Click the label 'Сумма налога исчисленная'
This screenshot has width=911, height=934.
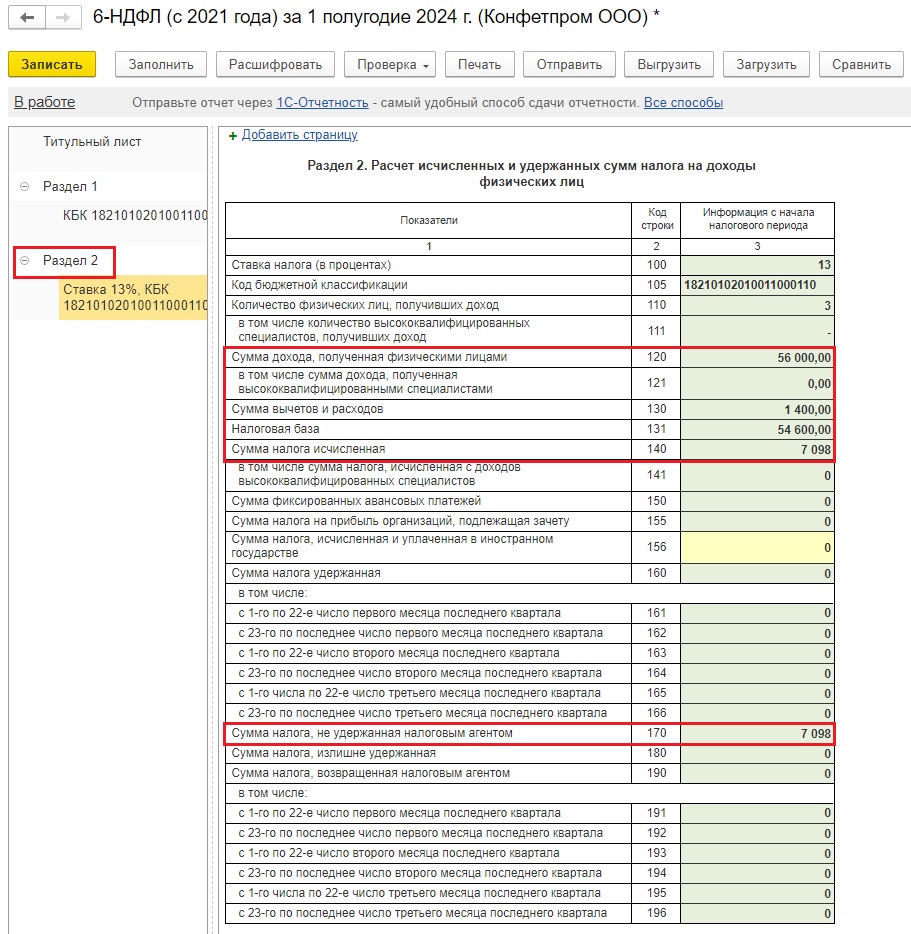coord(308,449)
